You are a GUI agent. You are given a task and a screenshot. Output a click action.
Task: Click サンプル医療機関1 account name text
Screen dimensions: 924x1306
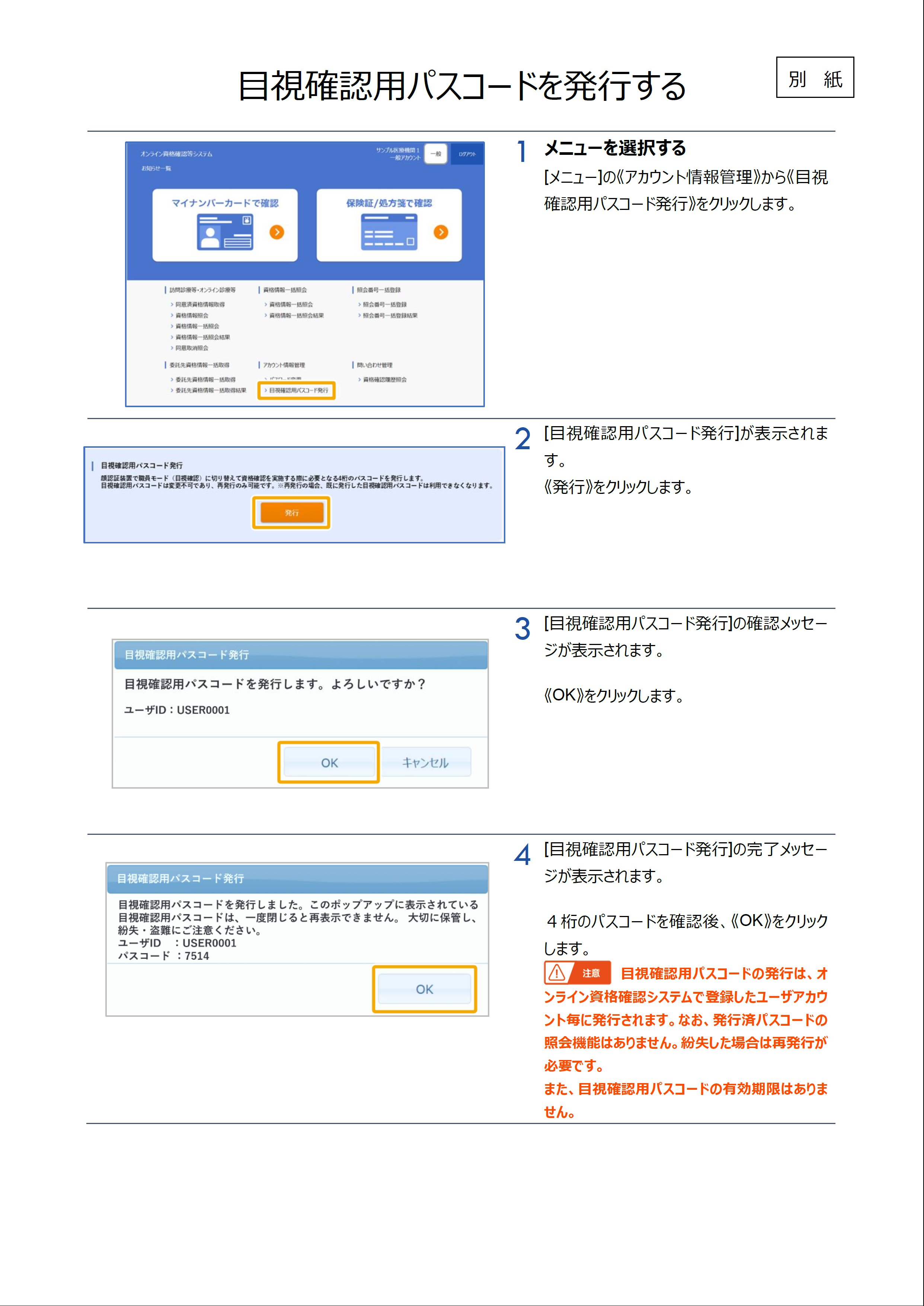(x=397, y=150)
